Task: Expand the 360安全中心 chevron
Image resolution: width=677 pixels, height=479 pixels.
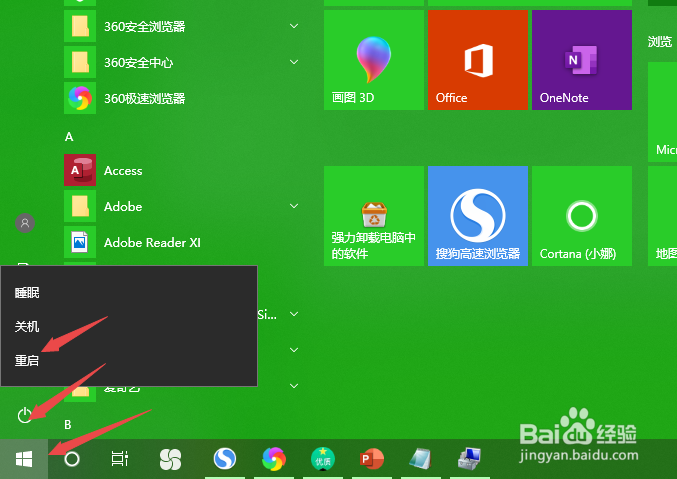Action: [294, 62]
